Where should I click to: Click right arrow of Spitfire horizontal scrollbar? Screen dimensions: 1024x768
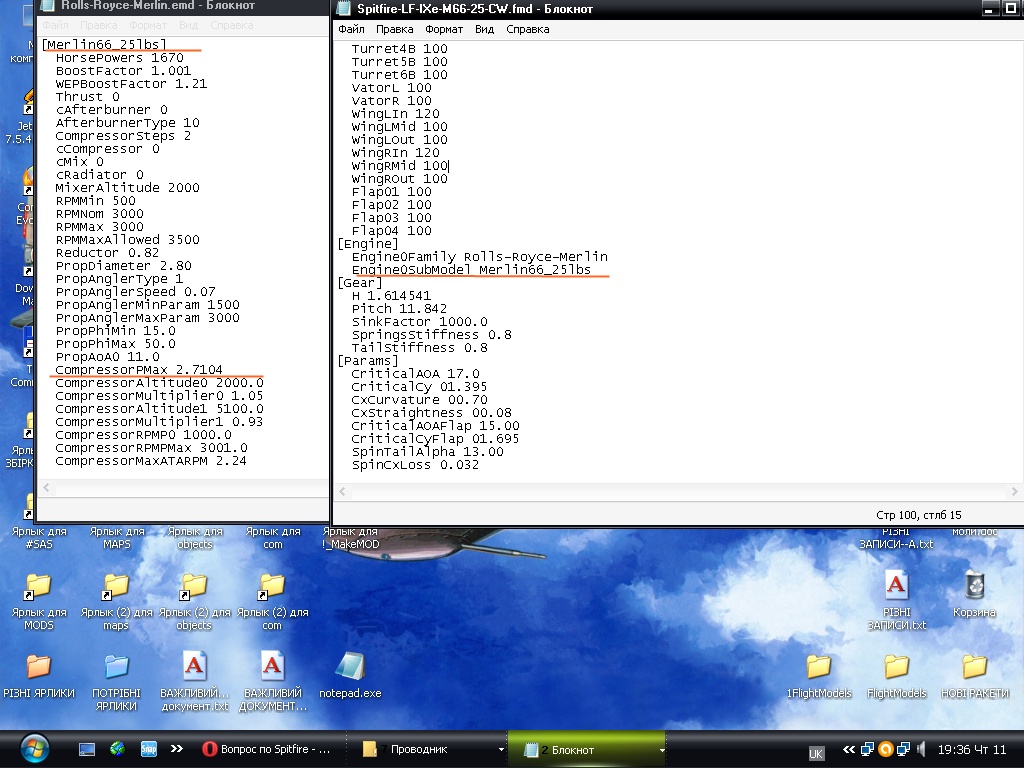click(x=1014, y=491)
